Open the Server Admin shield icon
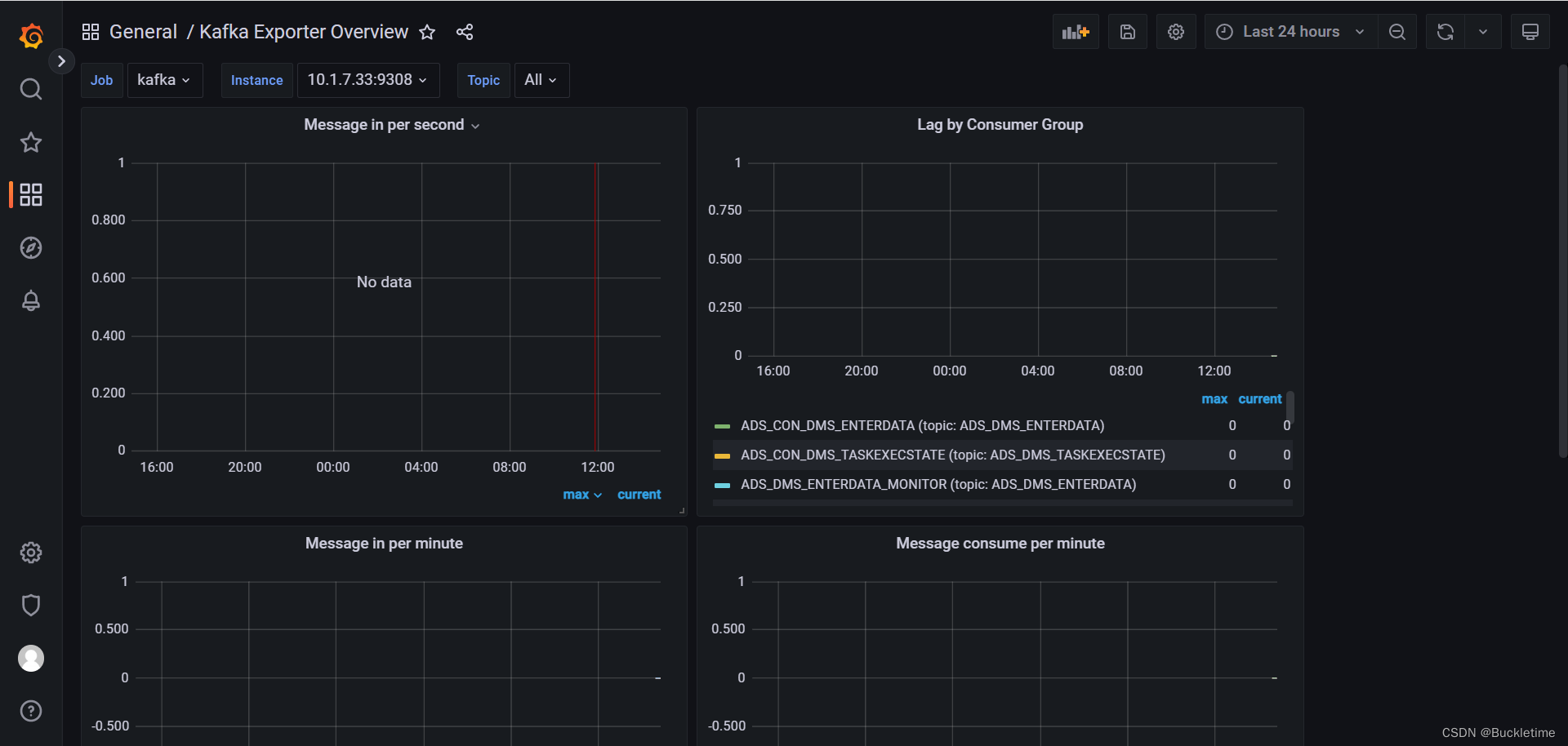This screenshot has height=746, width=1568. 31,605
